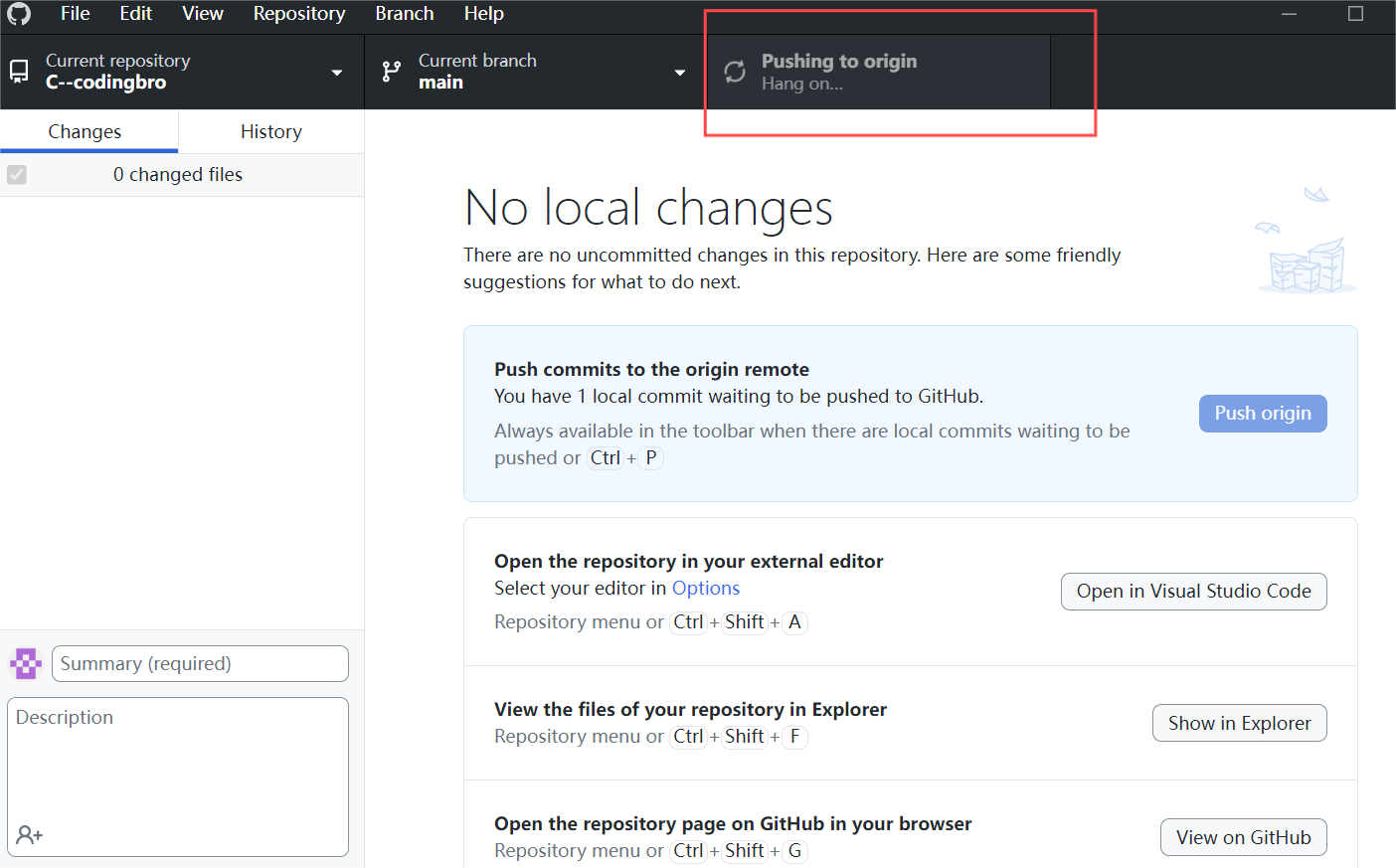Viewport: 1396px width, 868px height.
Task: Expand the Current branch dropdown arrow
Action: [680, 73]
